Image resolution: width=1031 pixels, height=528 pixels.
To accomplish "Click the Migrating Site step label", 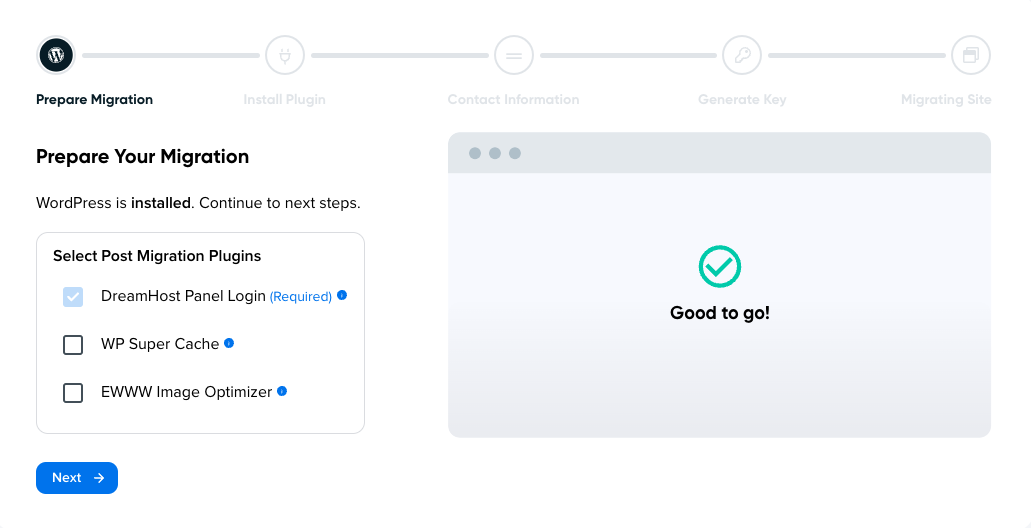I will click(x=946, y=99).
